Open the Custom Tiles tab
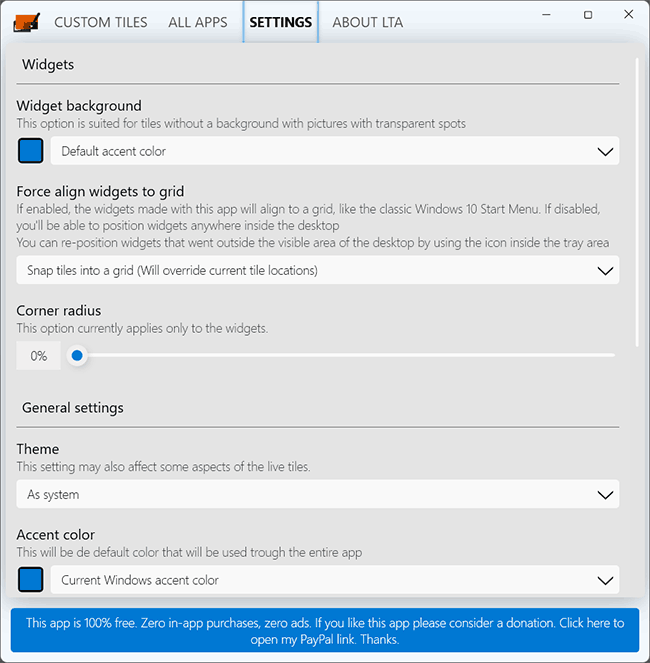The width and height of the screenshot is (650, 663). click(x=101, y=22)
